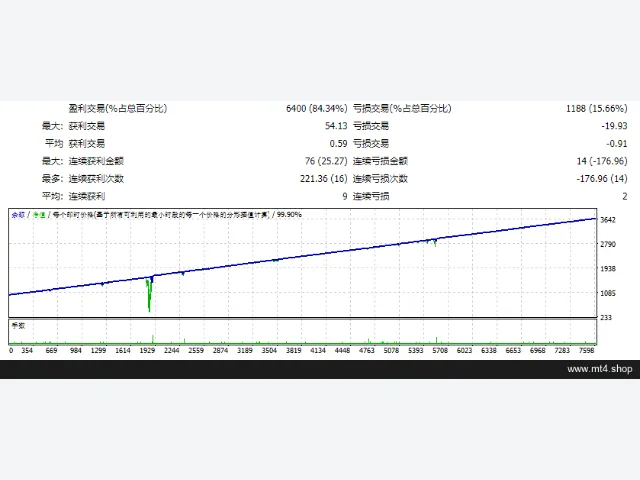This screenshot has height=480, width=640.
Task: Click the 2790 y-axis label
Action: [608, 244]
